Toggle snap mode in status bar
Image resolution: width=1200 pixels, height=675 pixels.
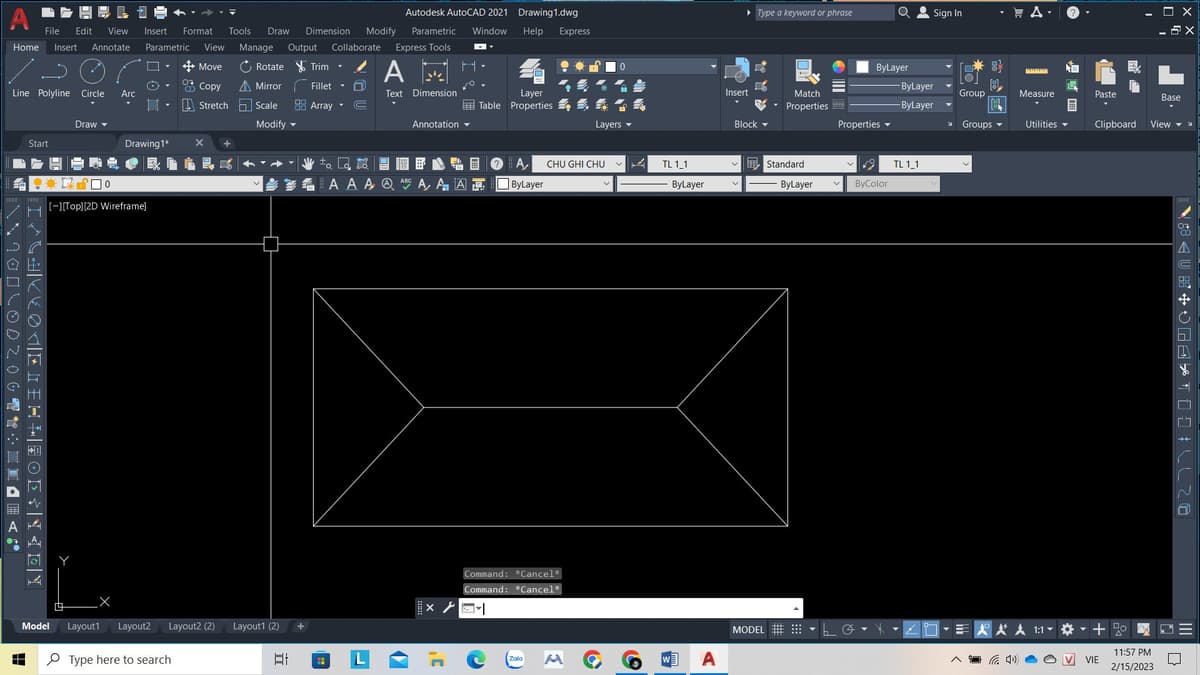(797, 630)
